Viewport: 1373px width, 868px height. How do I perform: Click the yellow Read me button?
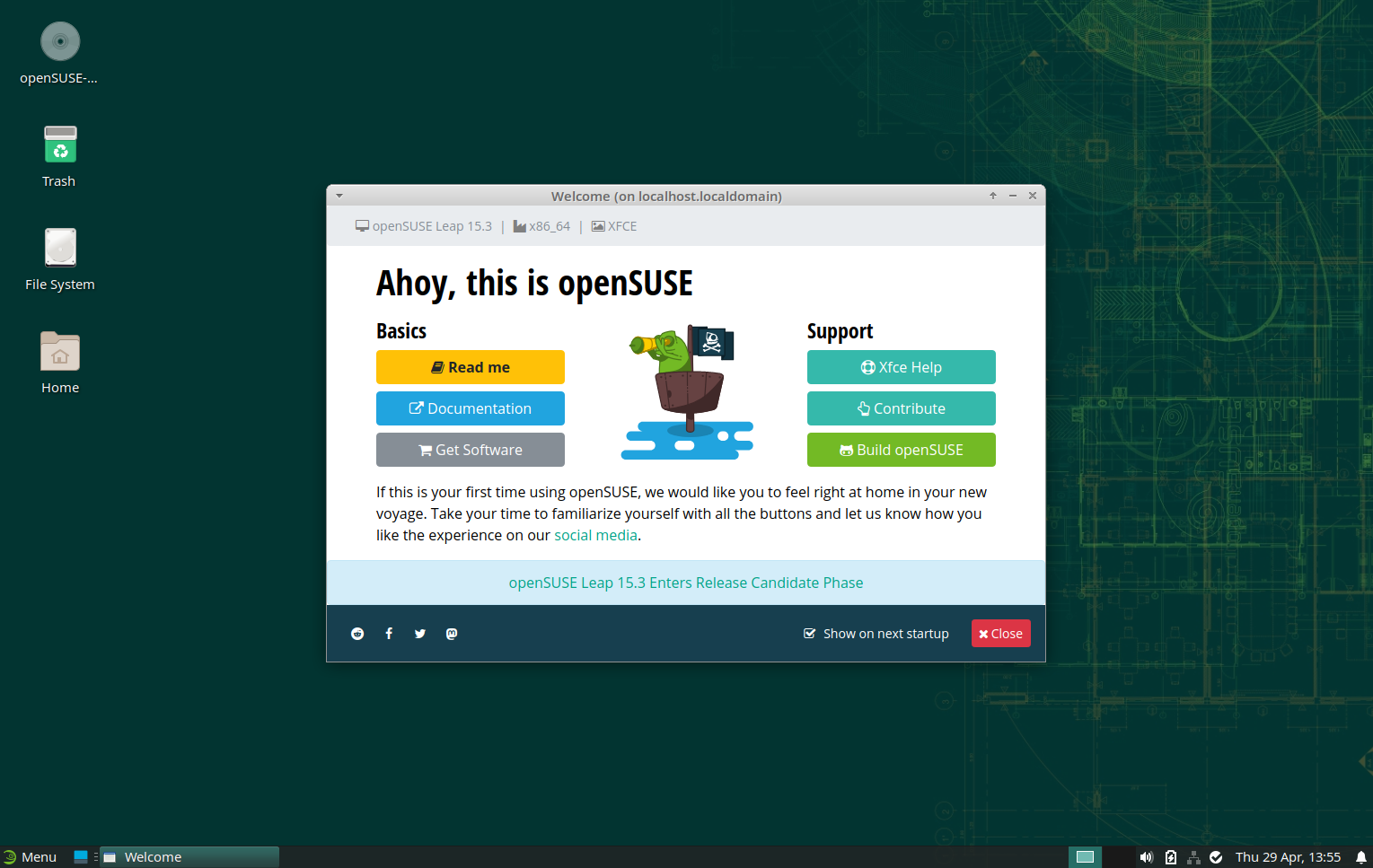point(470,367)
